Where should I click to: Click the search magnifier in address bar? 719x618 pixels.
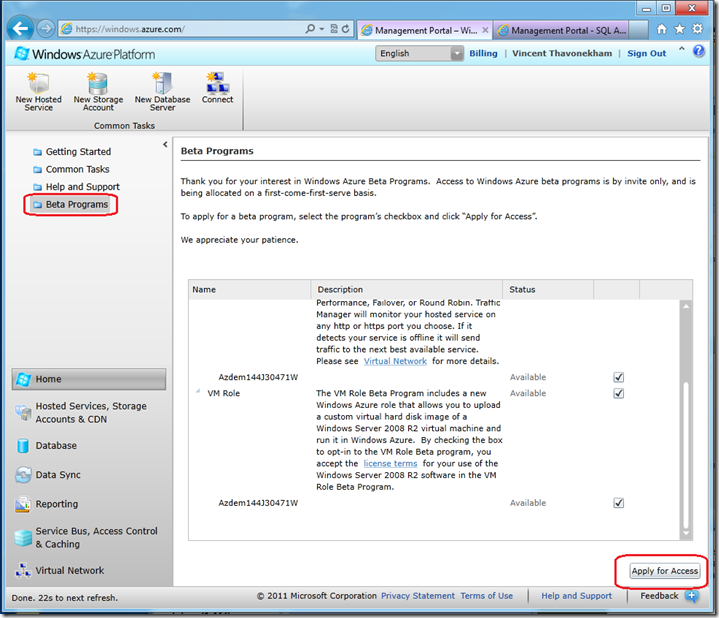click(310, 29)
